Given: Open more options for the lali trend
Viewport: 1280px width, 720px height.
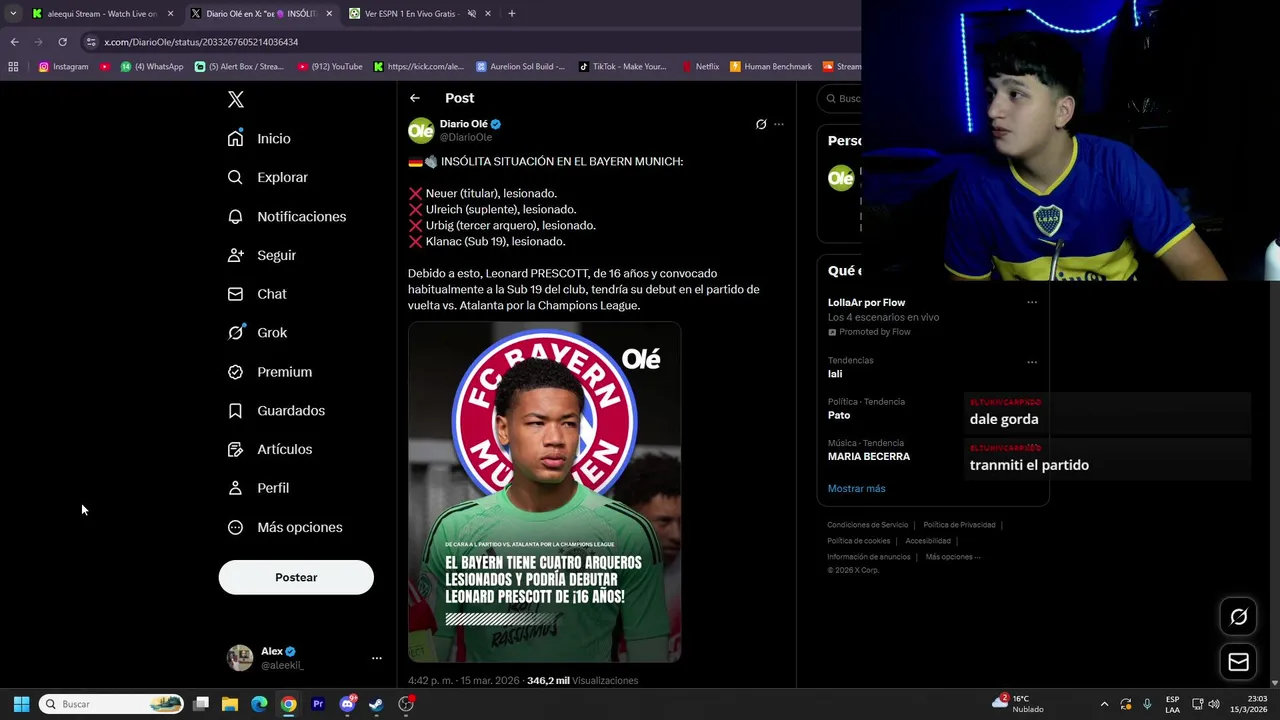Looking at the screenshot, I should point(1032,361).
